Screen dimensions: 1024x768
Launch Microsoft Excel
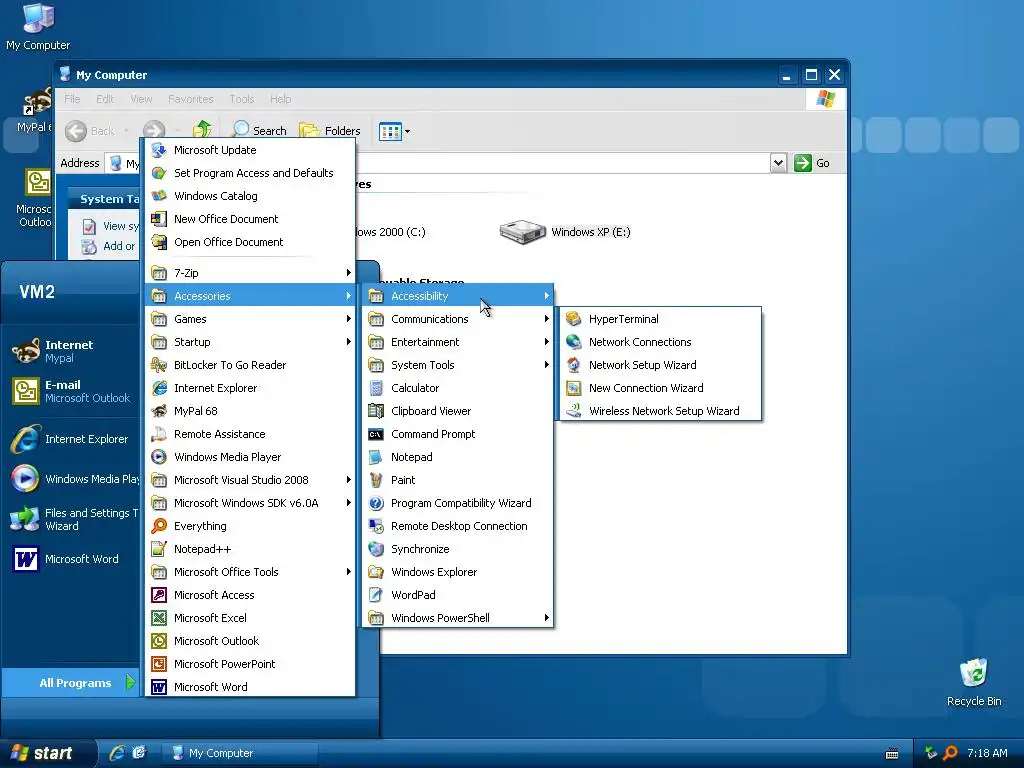(x=250, y=618)
